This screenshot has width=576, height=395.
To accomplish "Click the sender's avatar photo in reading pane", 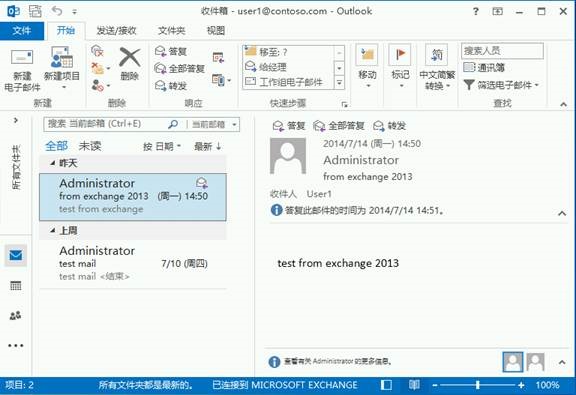I will click(288, 156).
